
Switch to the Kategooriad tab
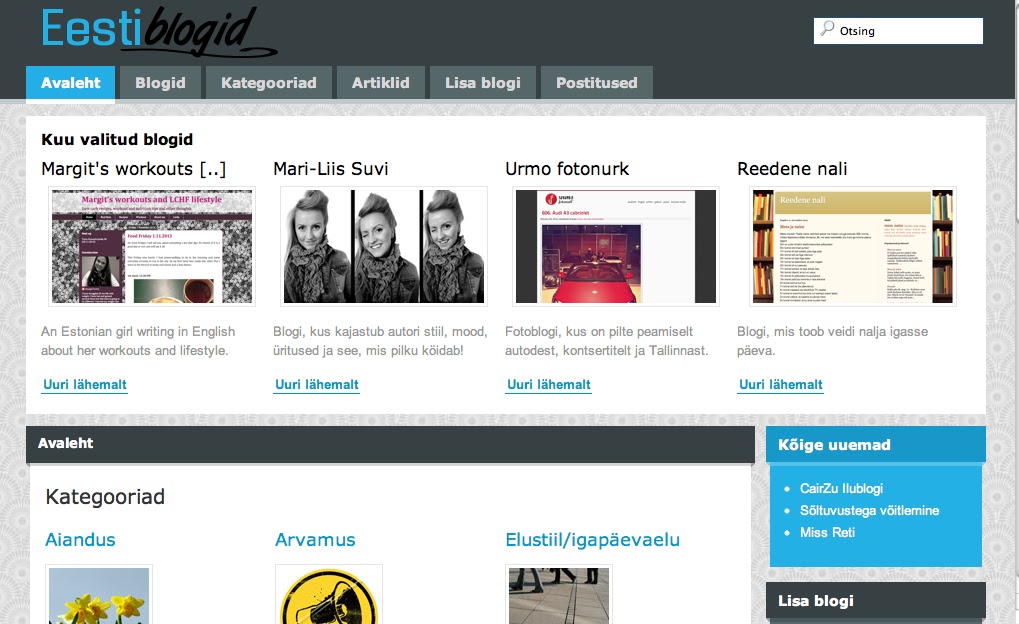click(x=269, y=83)
